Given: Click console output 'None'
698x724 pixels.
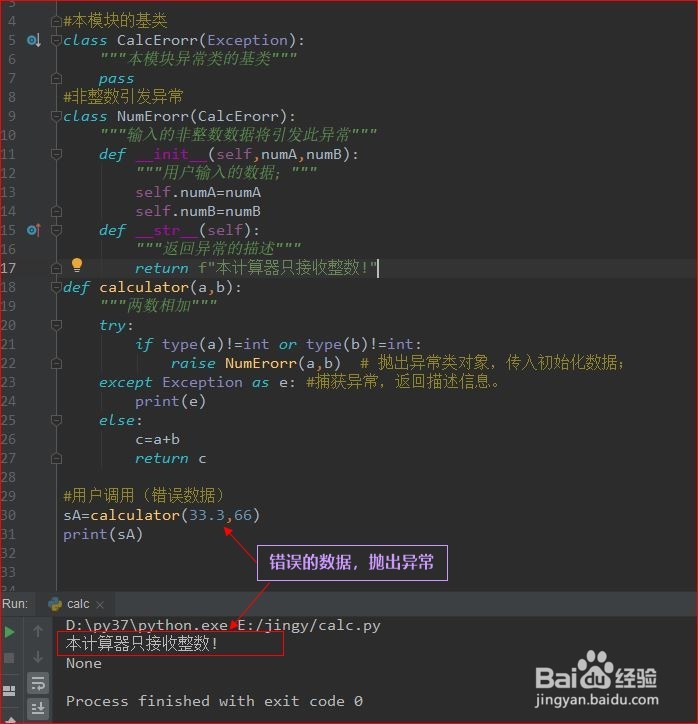Looking at the screenshot, I should (84, 664).
